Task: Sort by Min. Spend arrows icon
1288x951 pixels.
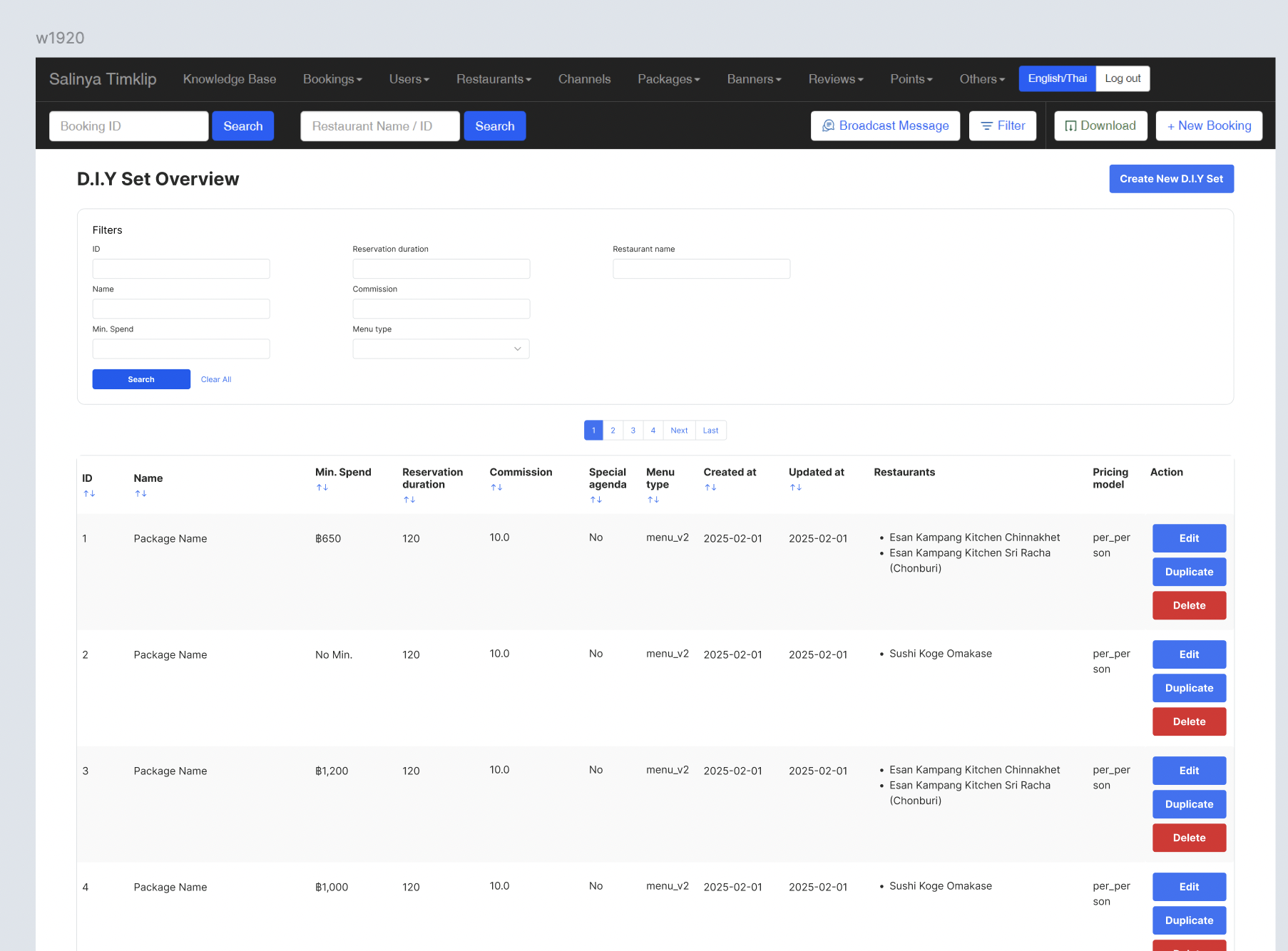Action: [322, 488]
